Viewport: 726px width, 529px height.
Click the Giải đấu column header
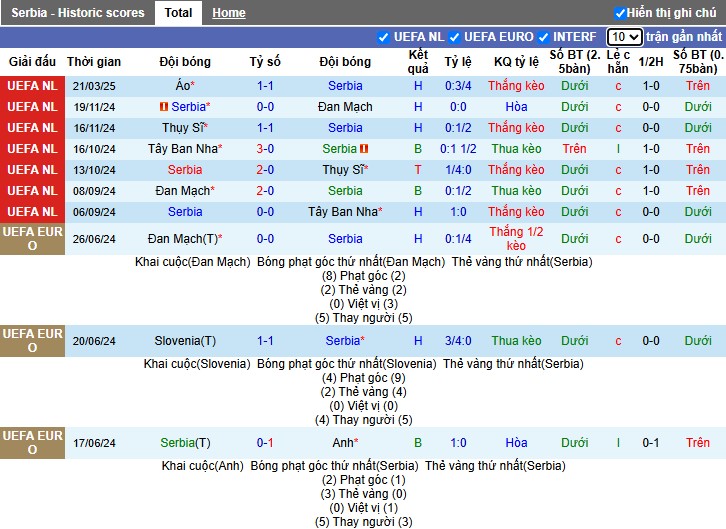coord(32,62)
